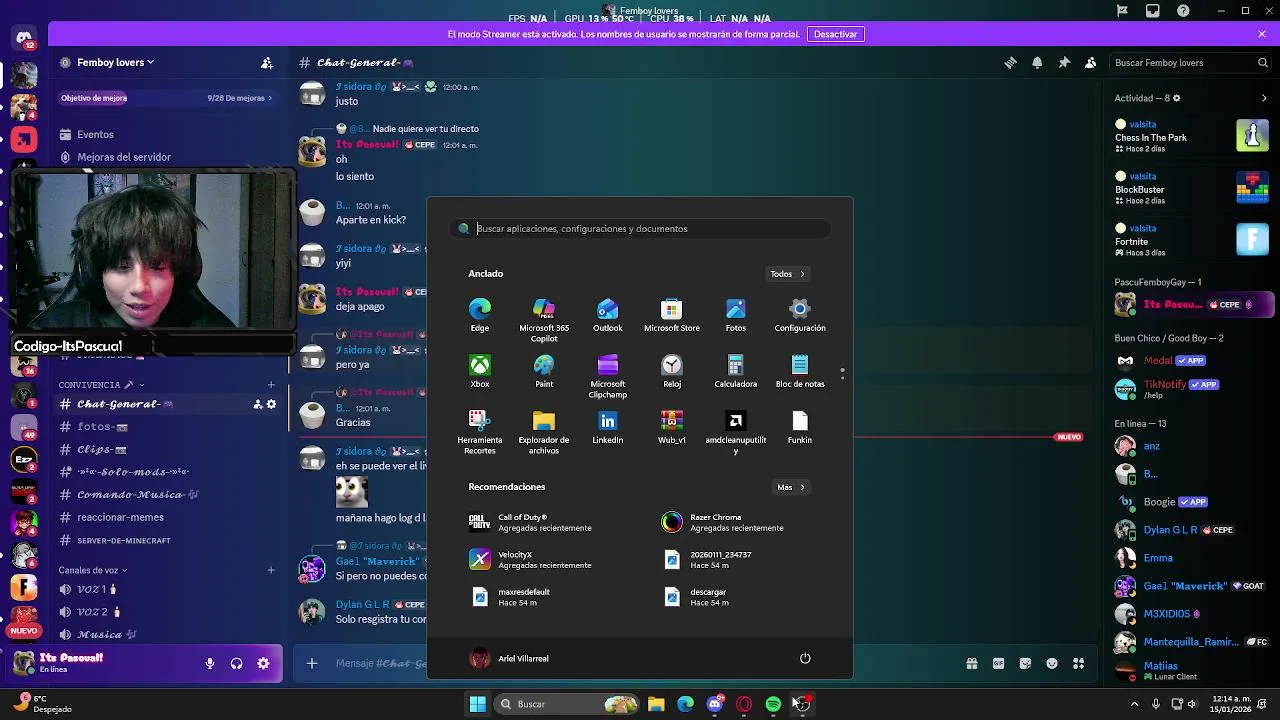The width and height of the screenshot is (1280, 720).
Task: Open volume control in system tray
Action: (x=1192, y=704)
